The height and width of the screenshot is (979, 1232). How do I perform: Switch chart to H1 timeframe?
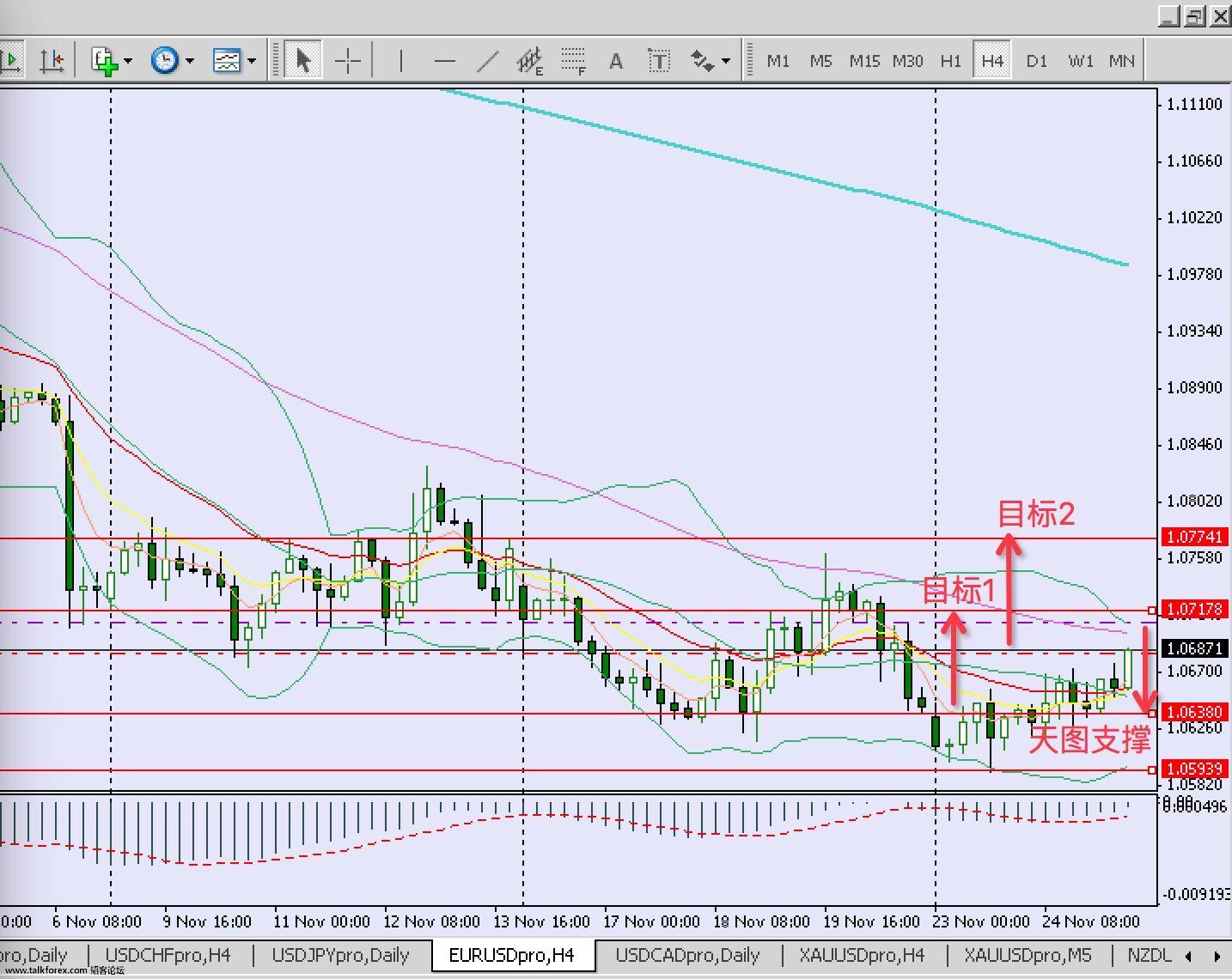pos(950,61)
